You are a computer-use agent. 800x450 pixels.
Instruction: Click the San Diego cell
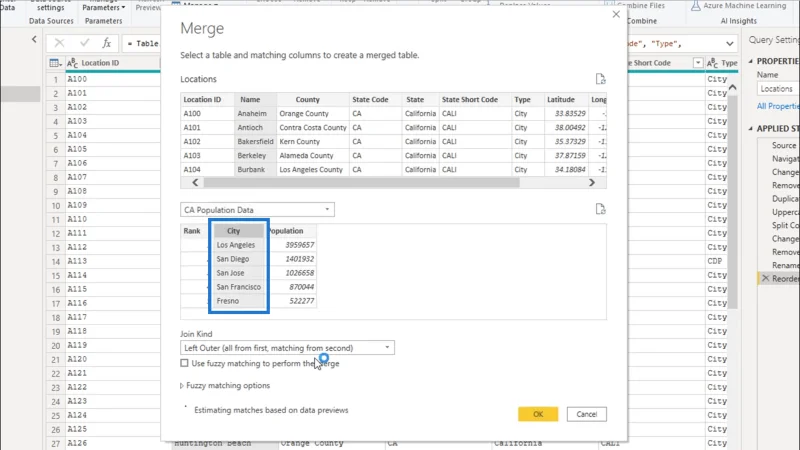[239, 259]
